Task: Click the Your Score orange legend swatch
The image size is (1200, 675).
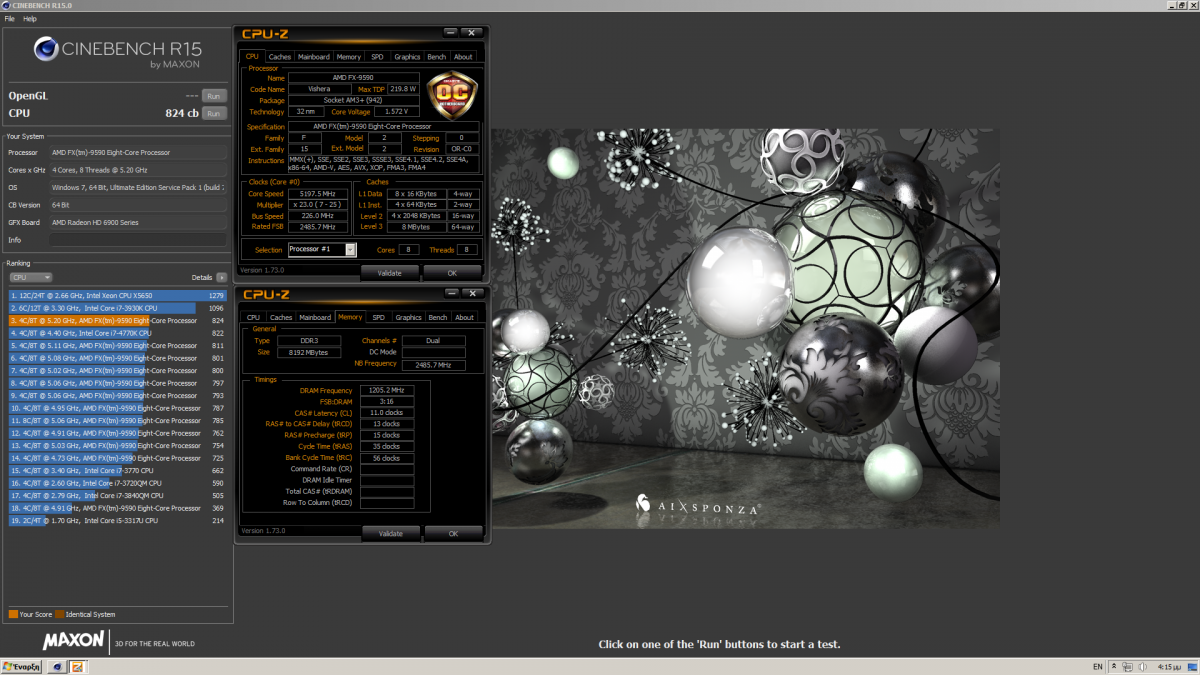Action: click(13, 614)
